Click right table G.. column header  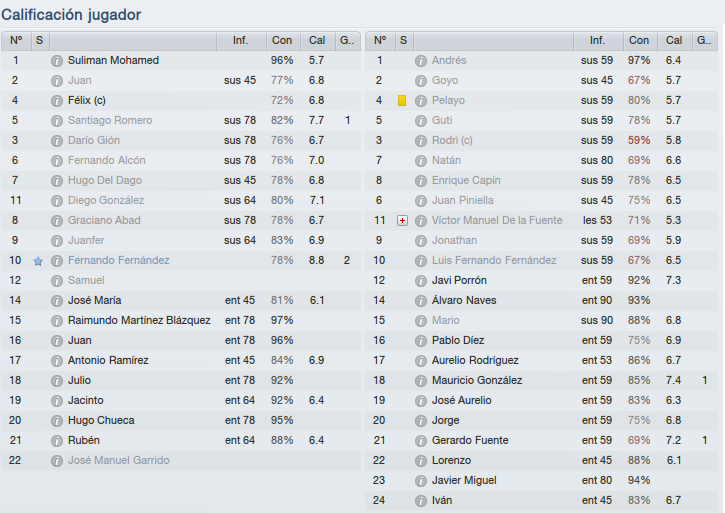pyautogui.click(x=704, y=41)
